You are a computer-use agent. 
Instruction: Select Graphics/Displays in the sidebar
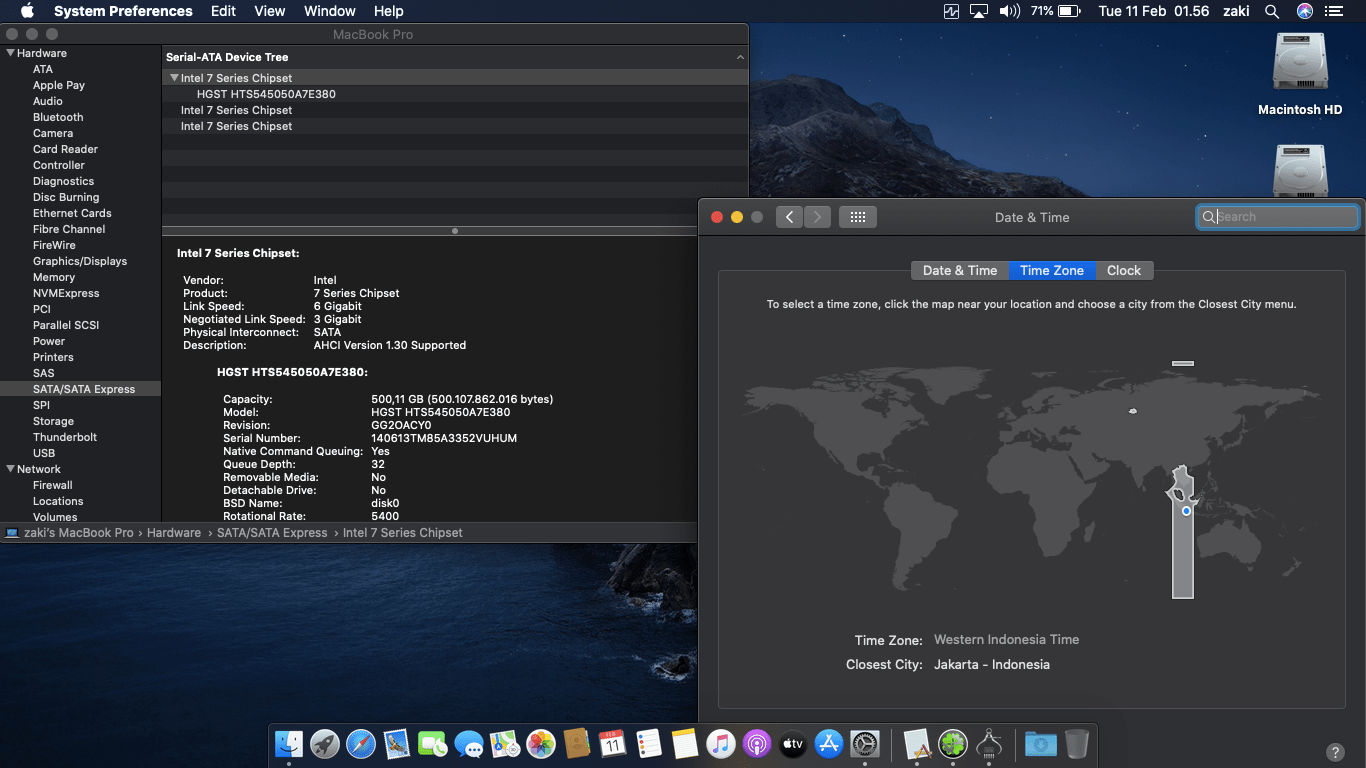[80, 261]
